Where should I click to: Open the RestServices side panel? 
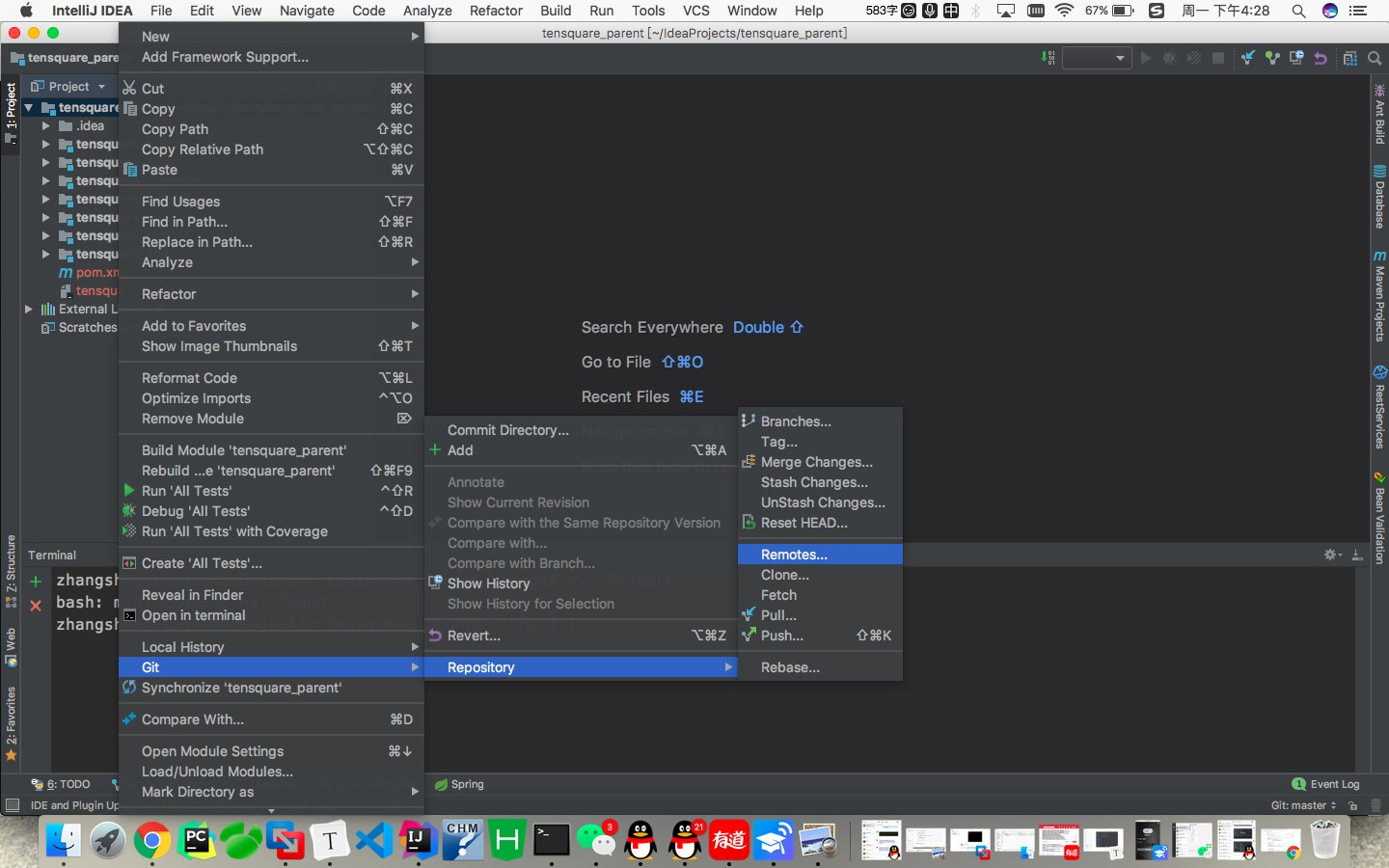(x=1379, y=407)
